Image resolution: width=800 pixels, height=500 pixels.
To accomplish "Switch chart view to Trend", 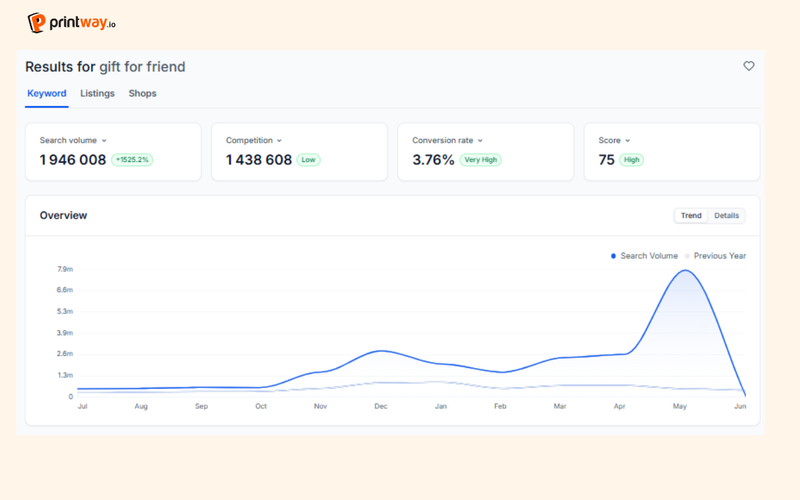I will pyautogui.click(x=691, y=216).
